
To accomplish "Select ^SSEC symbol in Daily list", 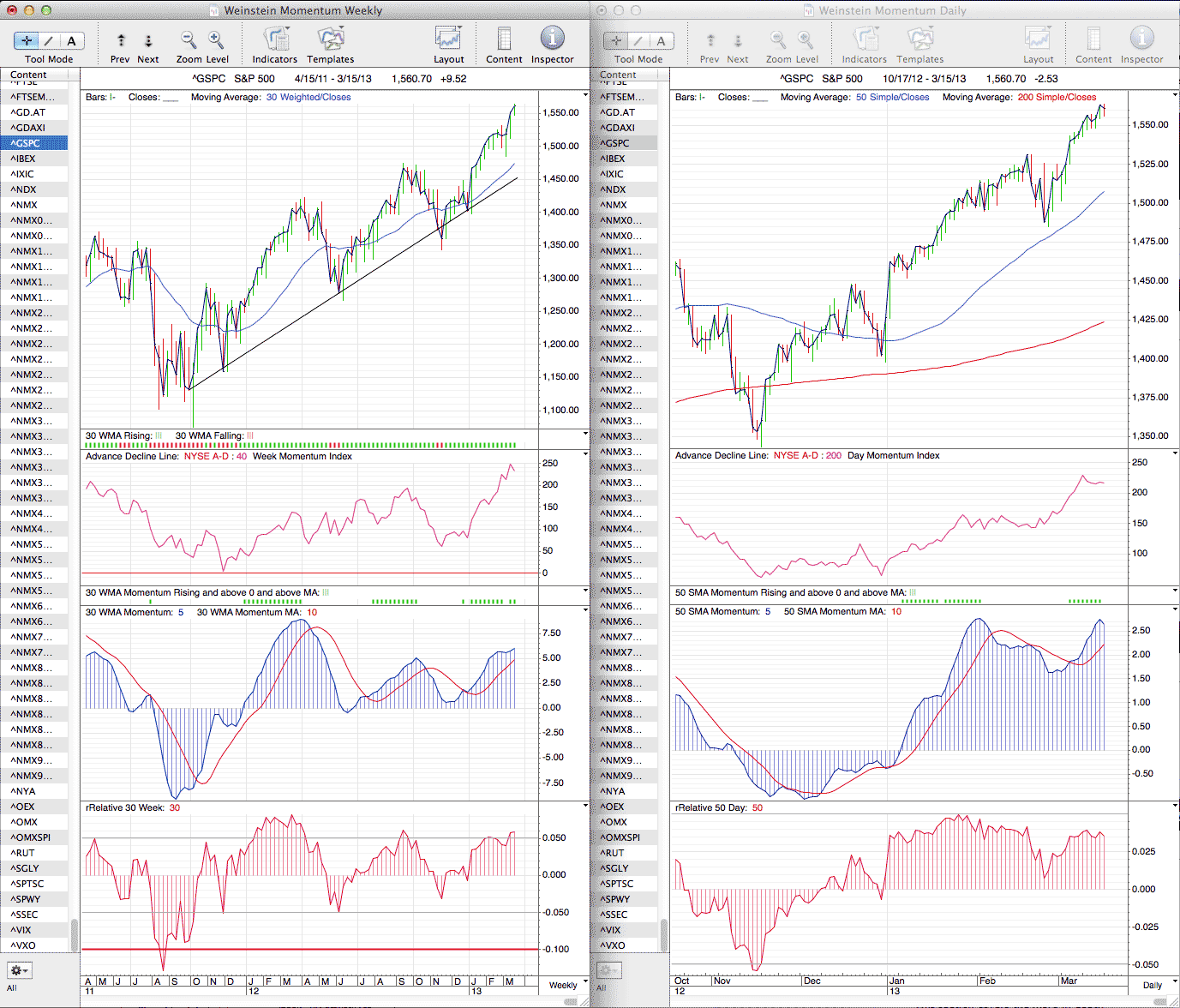I will [624, 915].
